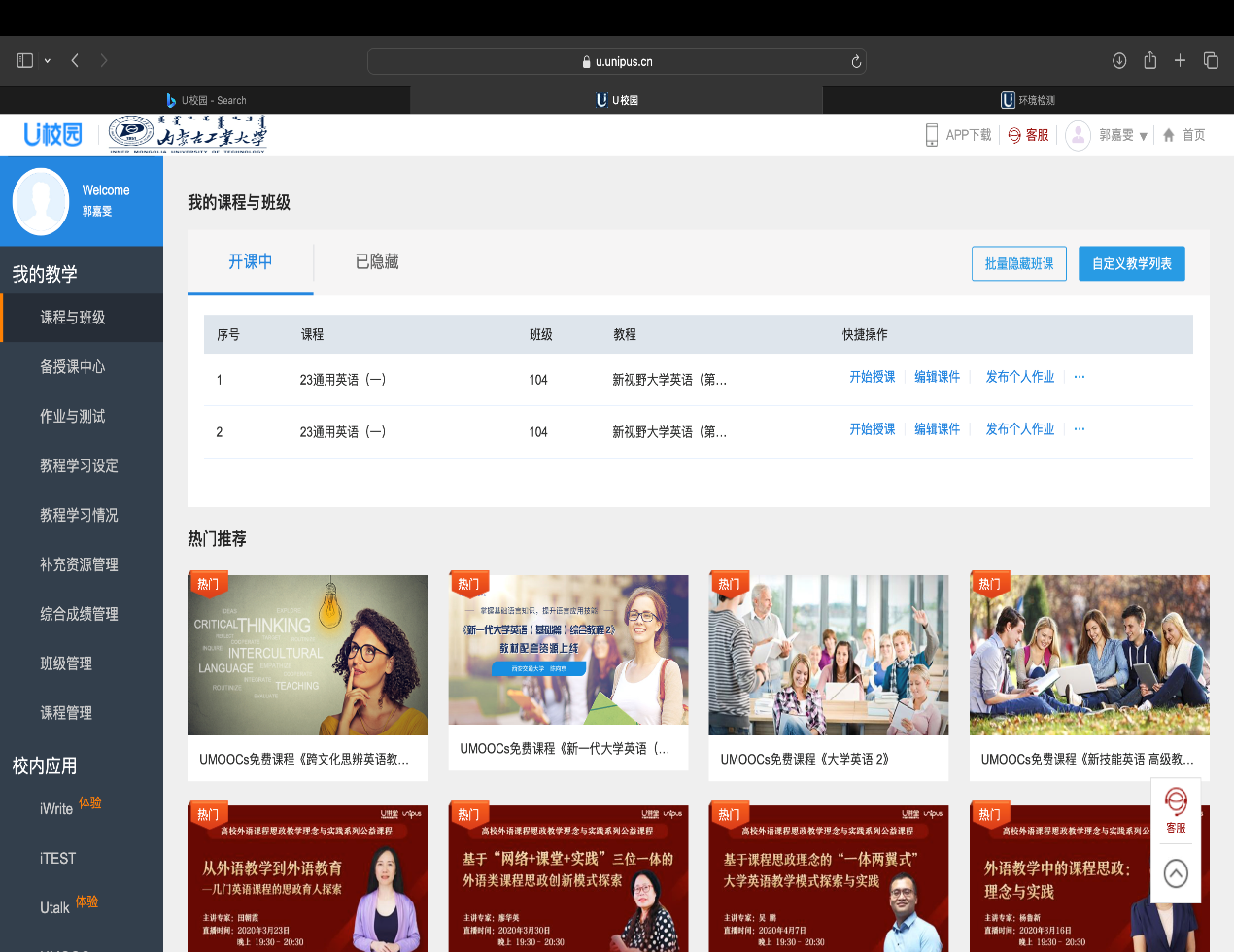The image size is (1234, 952).
Task: Click the Safari sidebar toggle icon
Action: [25, 60]
